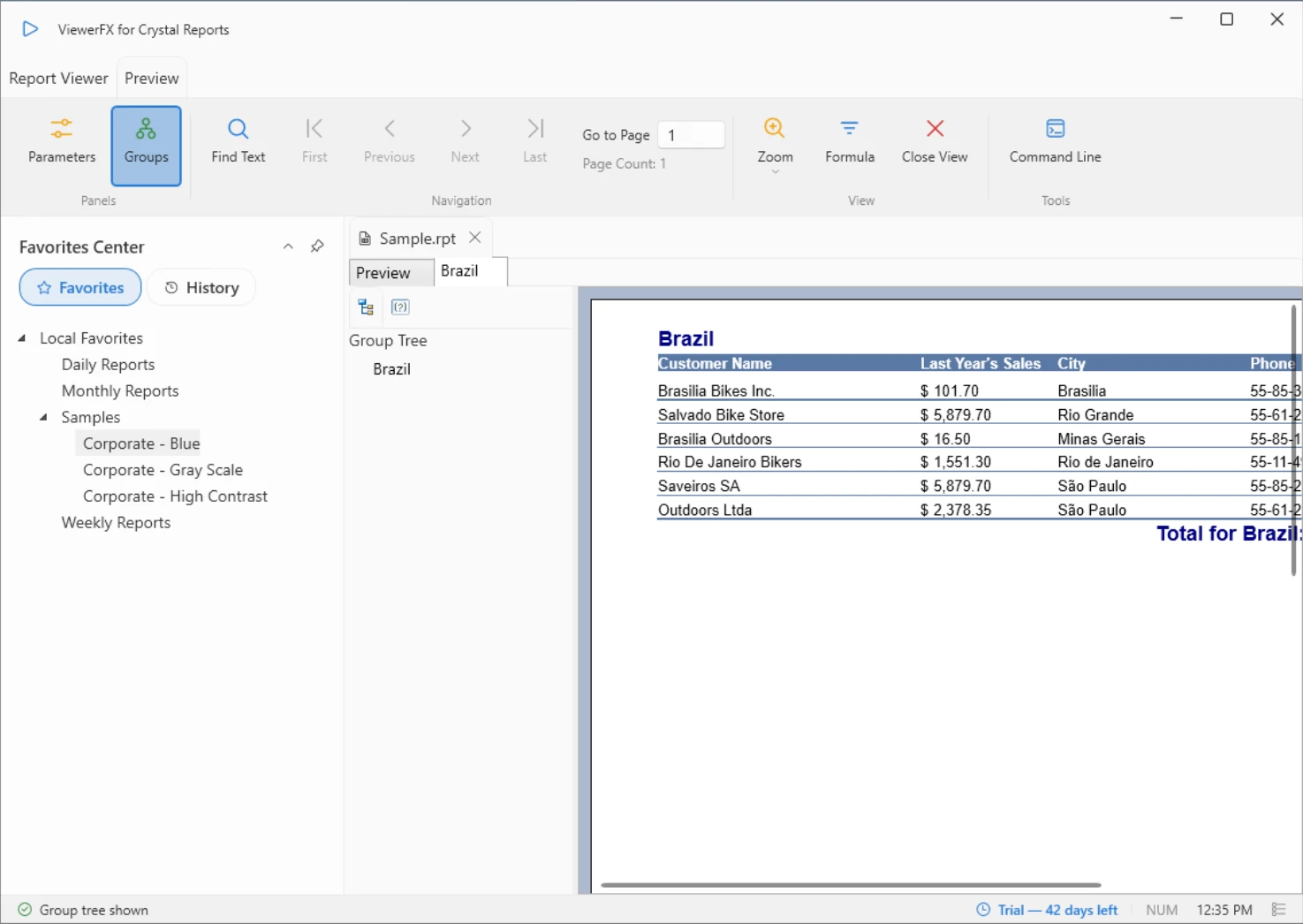Click Total for Brazil label

[1229, 534]
